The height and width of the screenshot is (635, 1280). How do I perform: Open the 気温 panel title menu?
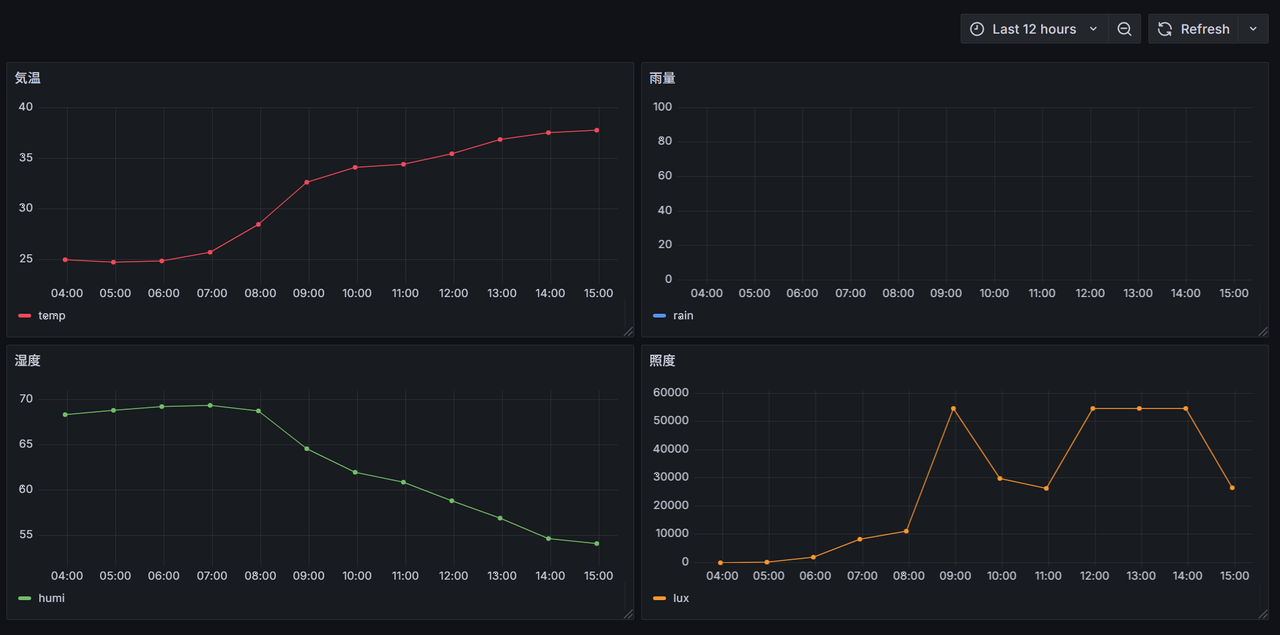[28, 78]
